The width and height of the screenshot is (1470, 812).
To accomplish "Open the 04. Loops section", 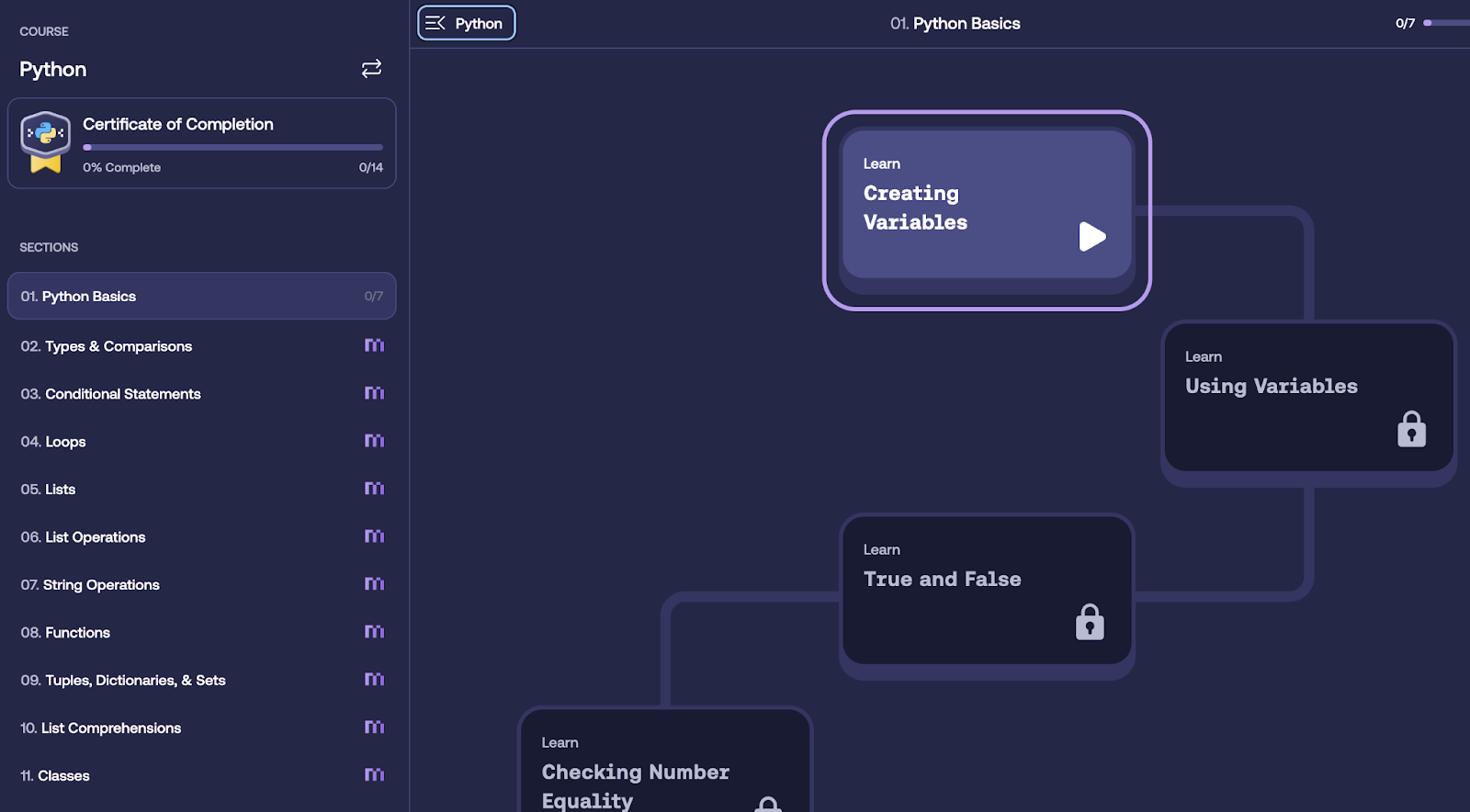I will click(202, 442).
